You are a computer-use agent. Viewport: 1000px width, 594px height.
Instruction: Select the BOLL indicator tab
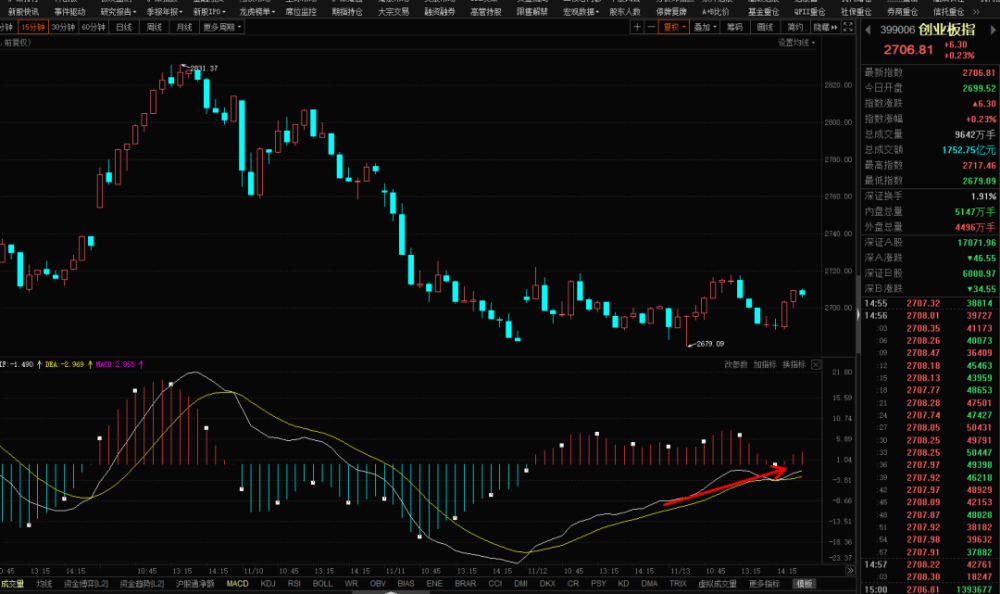click(x=323, y=583)
